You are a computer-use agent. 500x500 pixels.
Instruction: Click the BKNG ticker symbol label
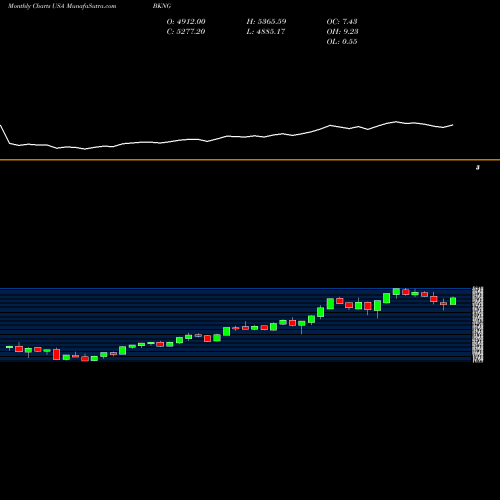point(162,6)
